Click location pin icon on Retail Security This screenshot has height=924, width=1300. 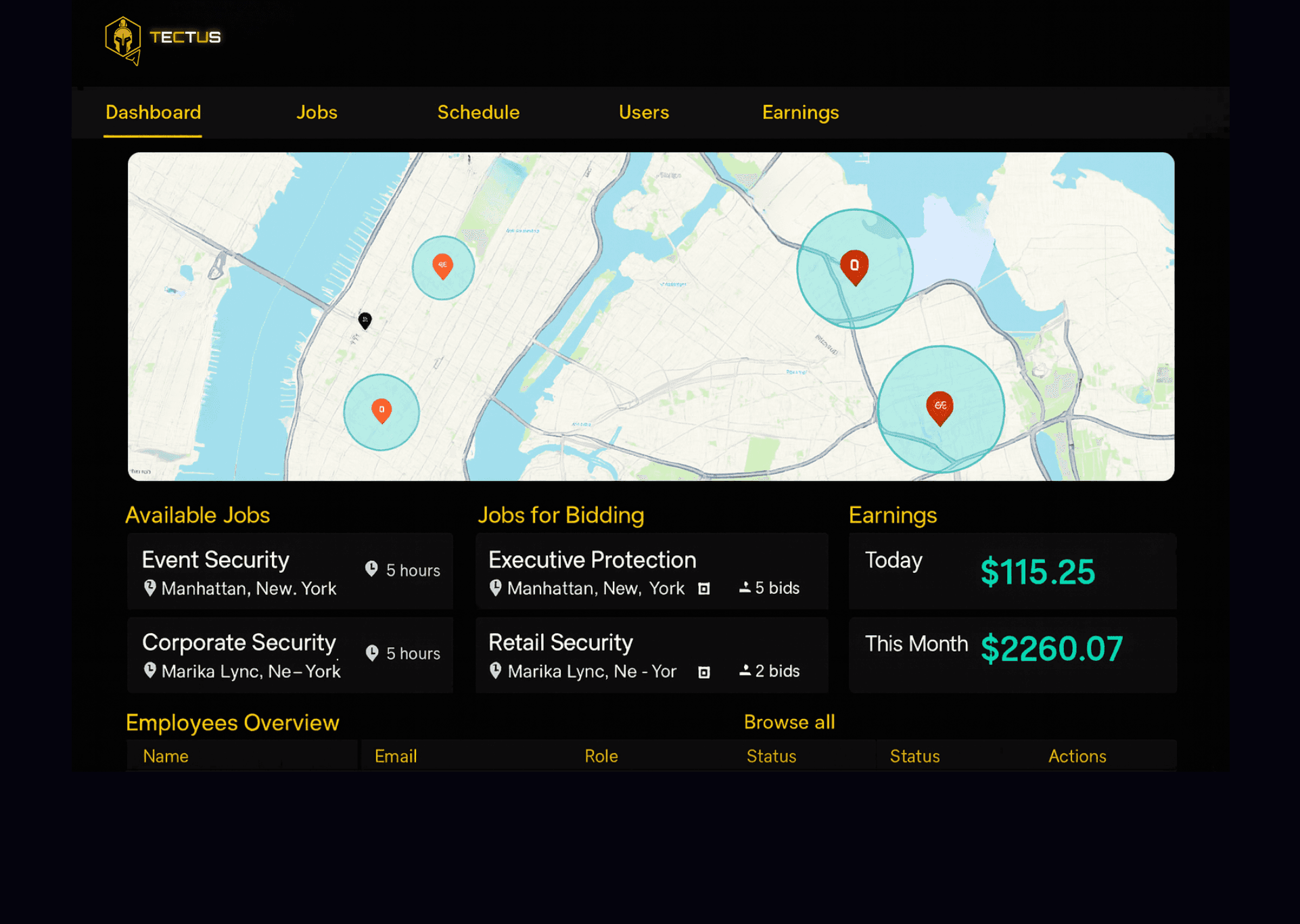[x=496, y=670]
